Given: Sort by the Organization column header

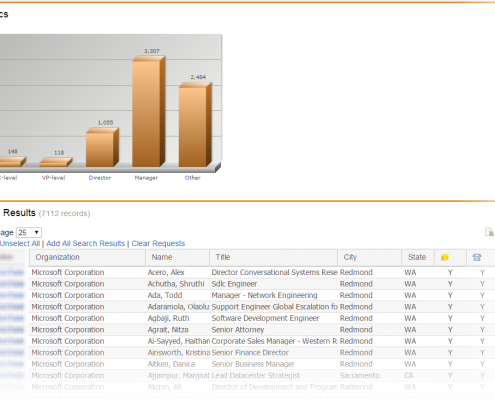Looking at the screenshot, I should (87, 257).
